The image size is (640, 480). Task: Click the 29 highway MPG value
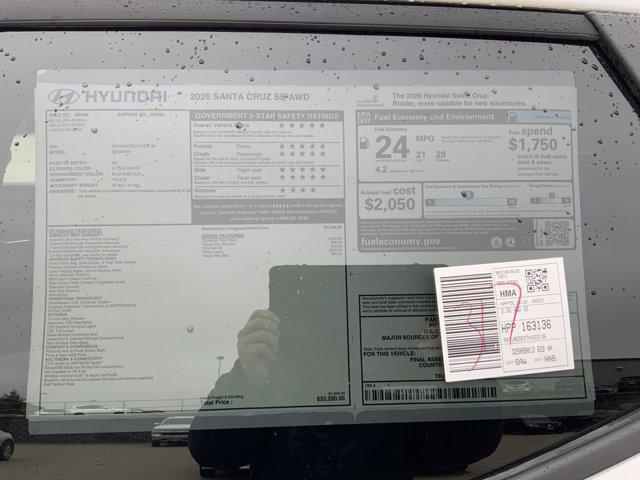pyautogui.click(x=440, y=155)
